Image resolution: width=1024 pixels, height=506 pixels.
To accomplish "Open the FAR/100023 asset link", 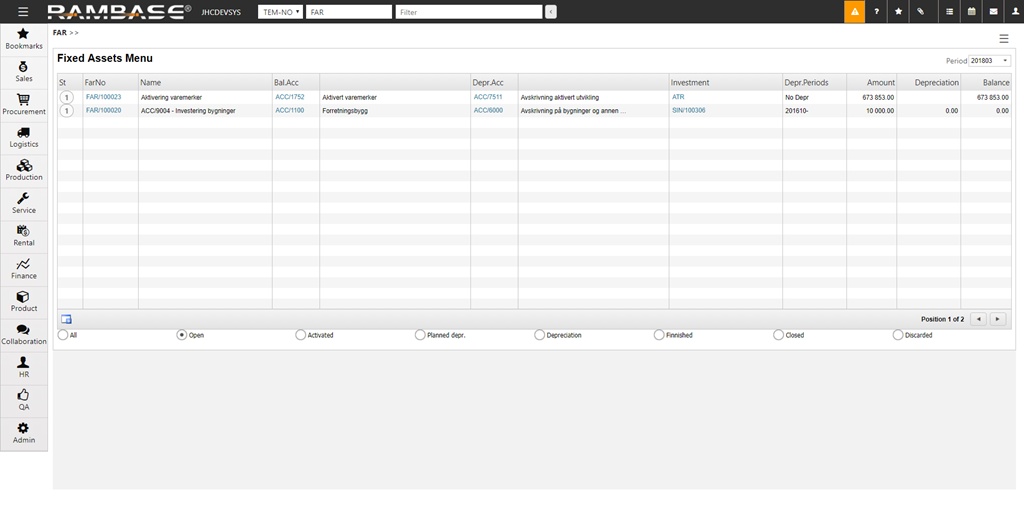I will (x=103, y=97).
